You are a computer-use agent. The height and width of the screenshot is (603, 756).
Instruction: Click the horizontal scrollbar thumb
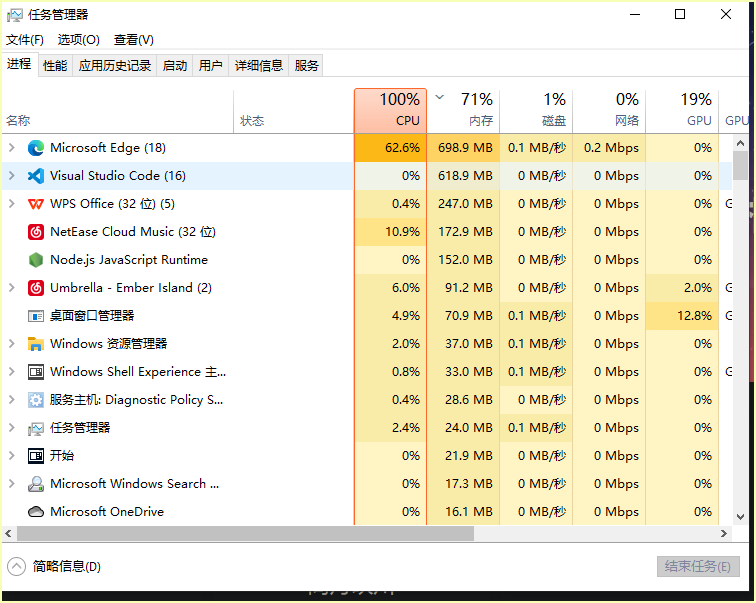point(245,534)
